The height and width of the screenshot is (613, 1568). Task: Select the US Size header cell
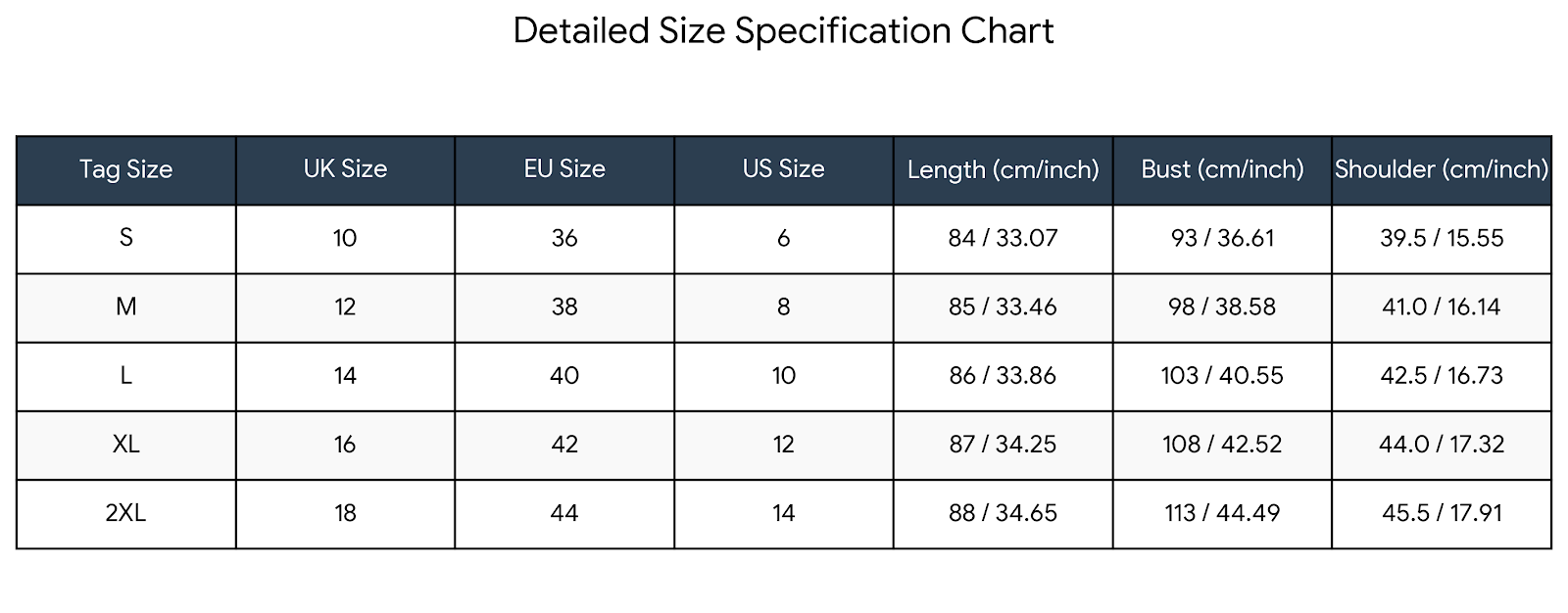[x=783, y=169]
